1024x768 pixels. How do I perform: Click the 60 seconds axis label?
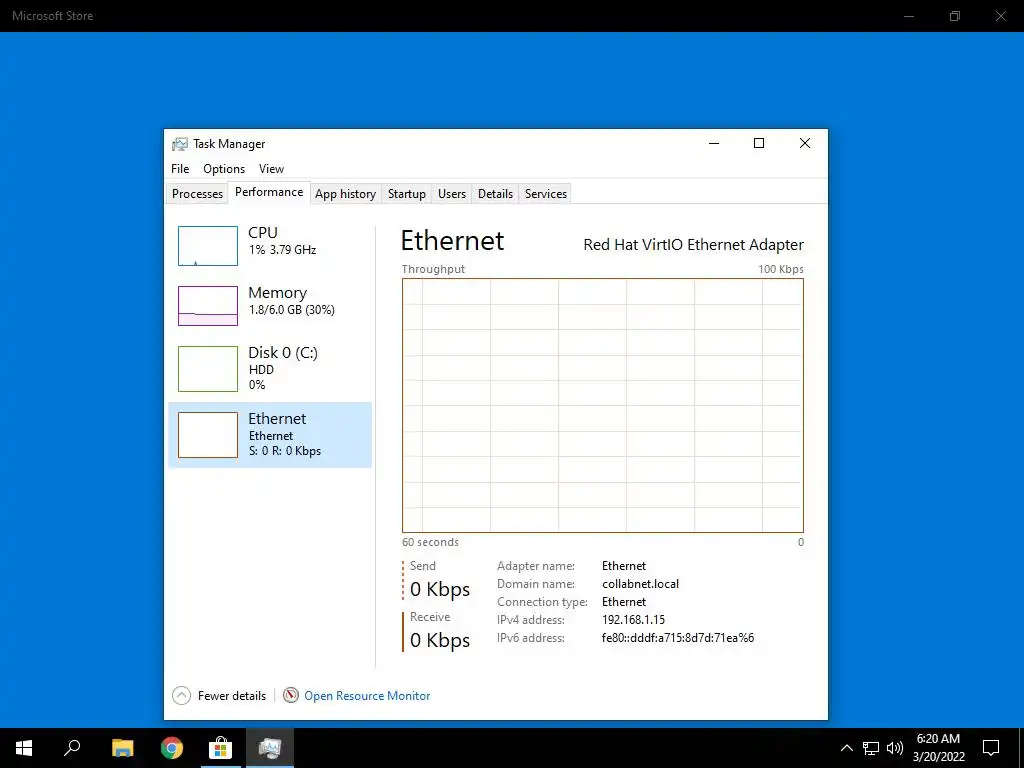coord(430,542)
